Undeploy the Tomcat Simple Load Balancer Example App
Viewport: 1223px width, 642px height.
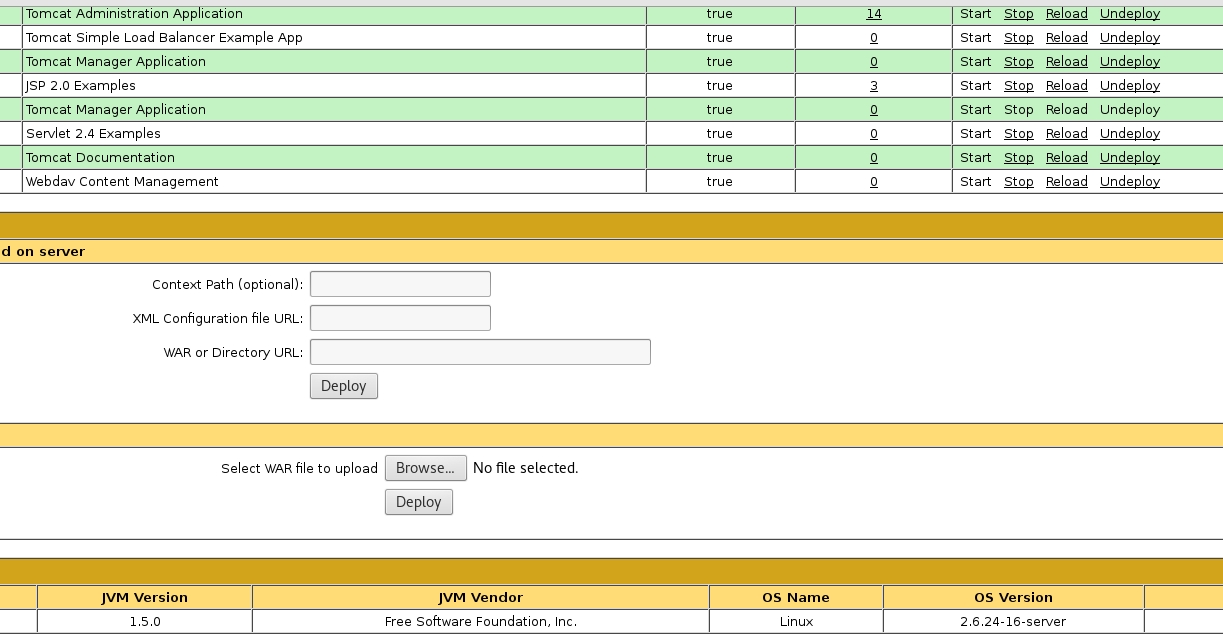pos(1129,38)
